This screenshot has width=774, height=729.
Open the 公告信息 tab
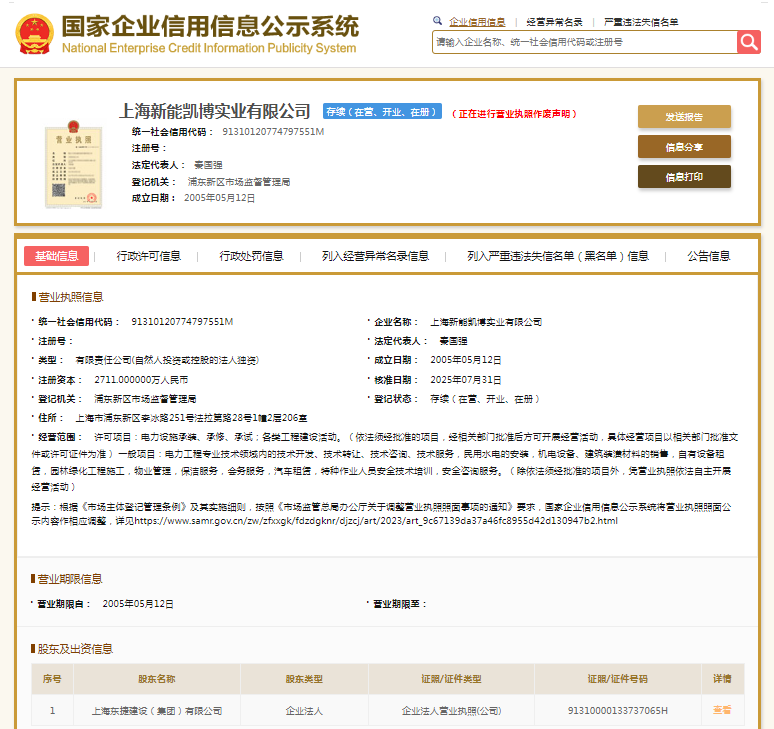click(x=708, y=256)
